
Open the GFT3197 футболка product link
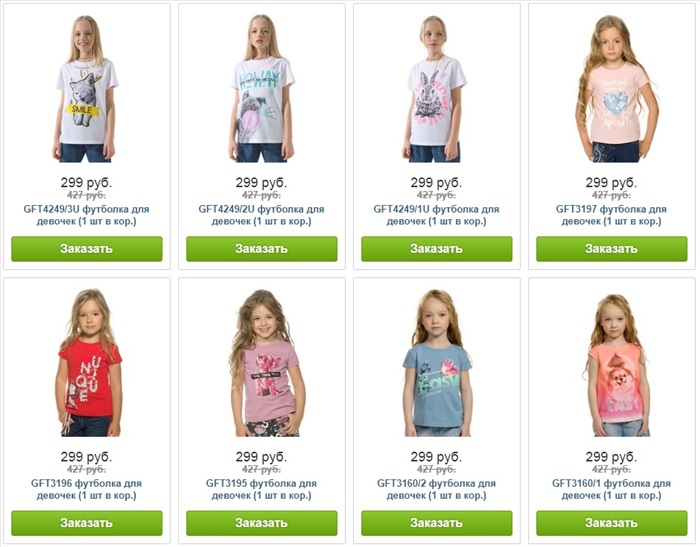(612, 215)
